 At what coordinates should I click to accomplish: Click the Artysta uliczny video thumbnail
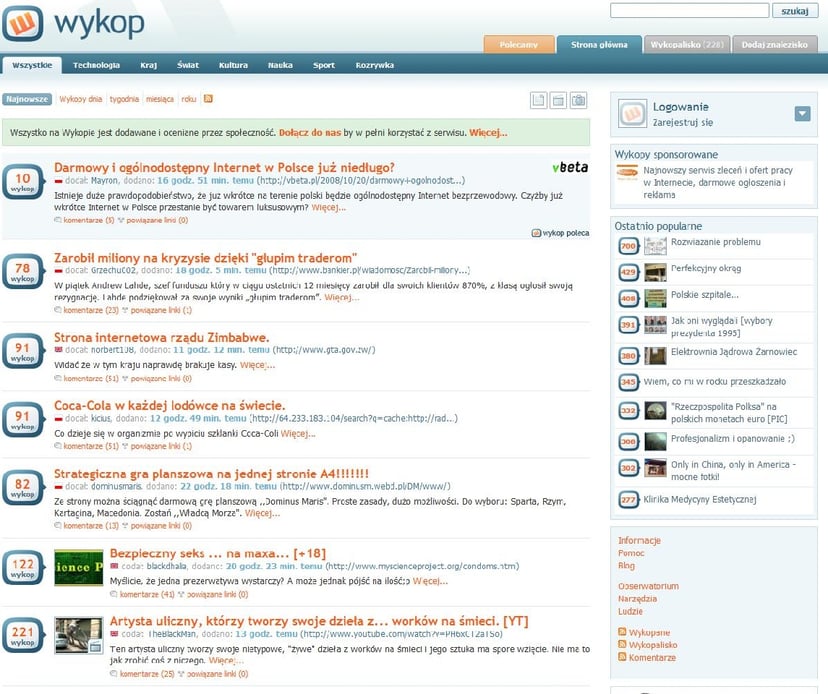pos(79,635)
